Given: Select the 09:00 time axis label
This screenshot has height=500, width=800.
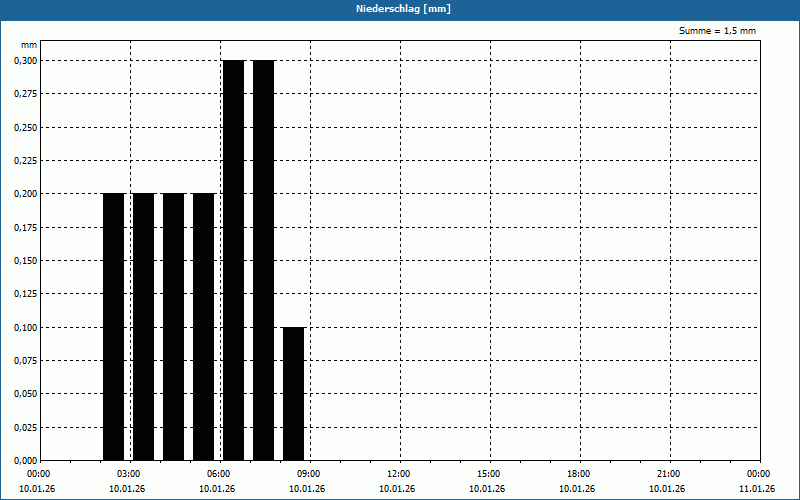Looking at the screenshot, I should point(308,474).
